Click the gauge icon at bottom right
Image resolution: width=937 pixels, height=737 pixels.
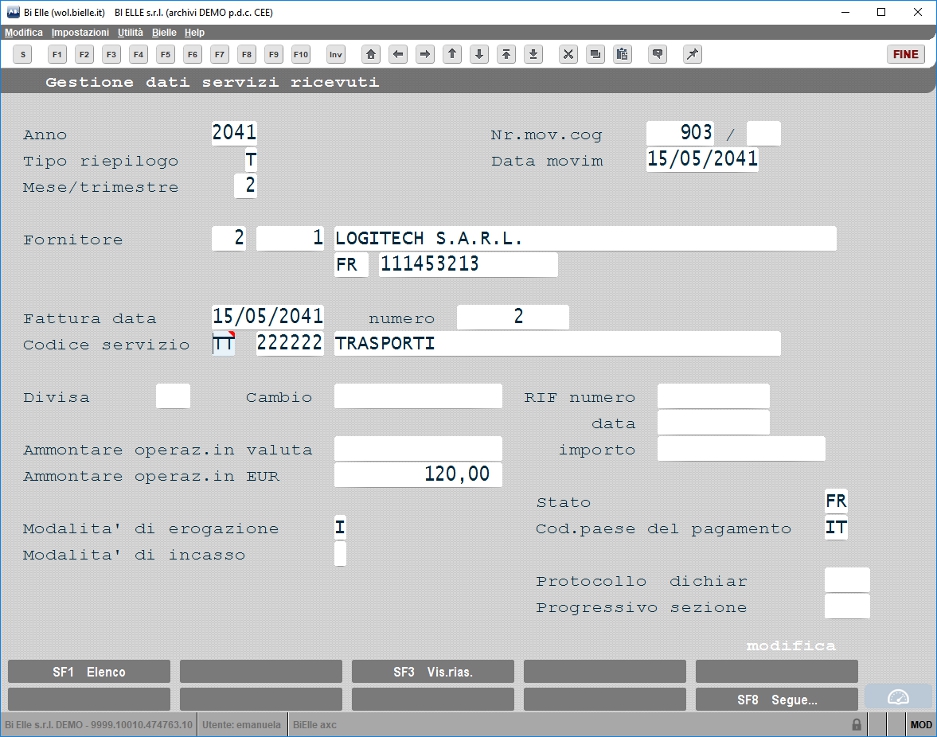tap(898, 697)
